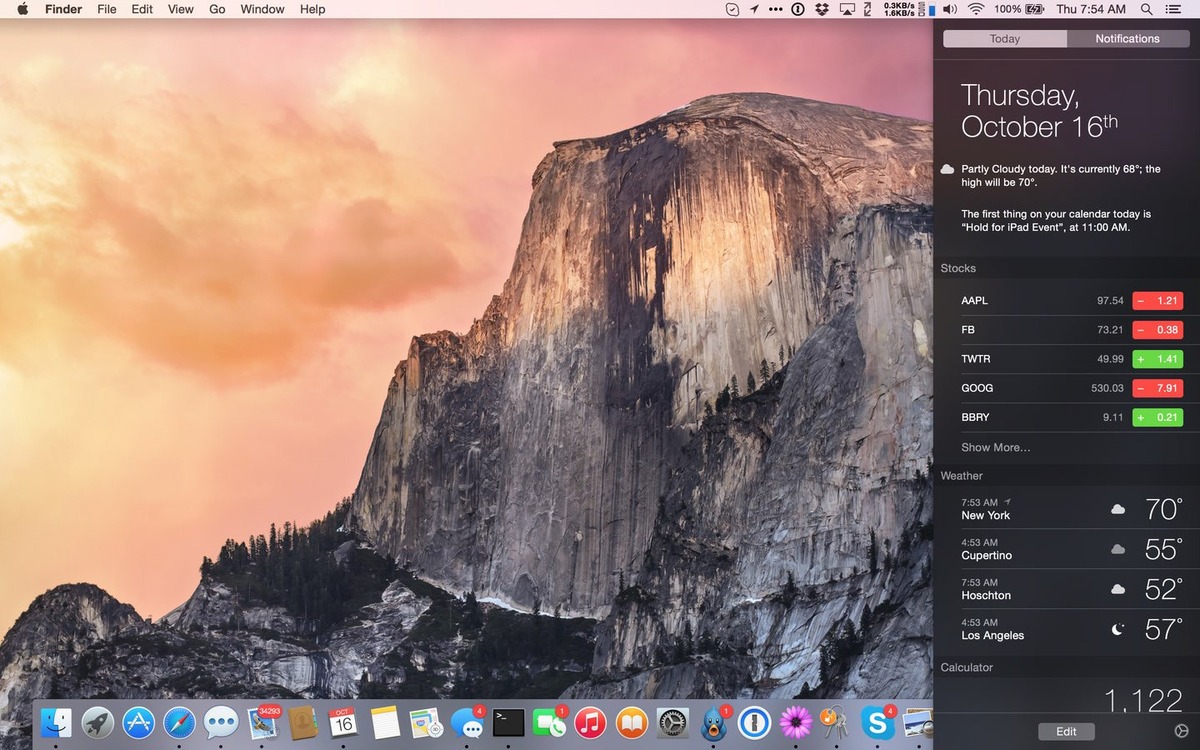The width and height of the screenshot is (1200, 750).
Task: Click the Edit button in Notification Center
Action: 1066,732
